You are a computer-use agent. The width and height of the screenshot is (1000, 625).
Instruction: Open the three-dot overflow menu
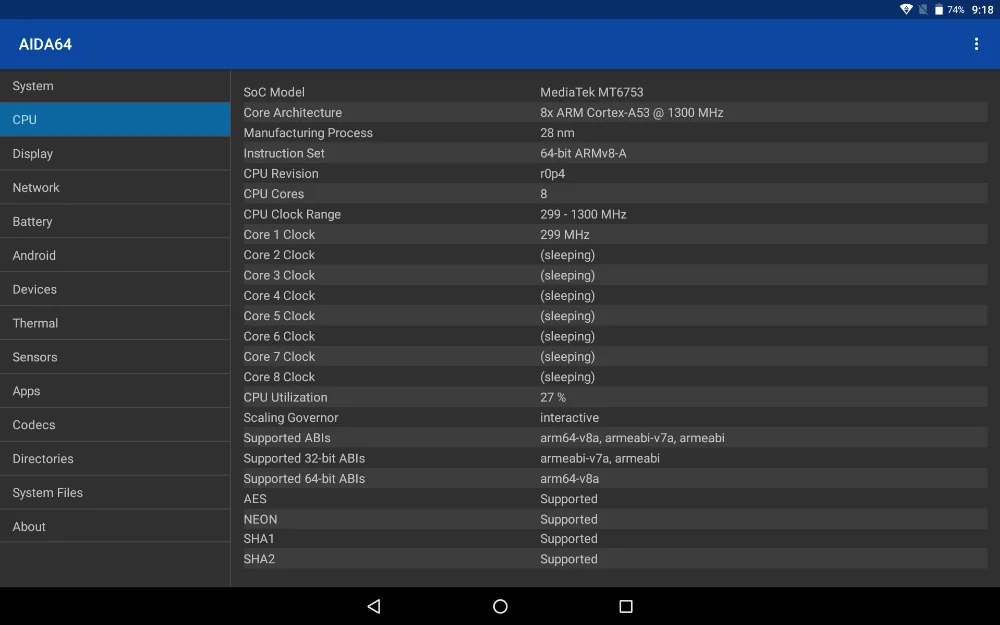[x=976, y=44]
